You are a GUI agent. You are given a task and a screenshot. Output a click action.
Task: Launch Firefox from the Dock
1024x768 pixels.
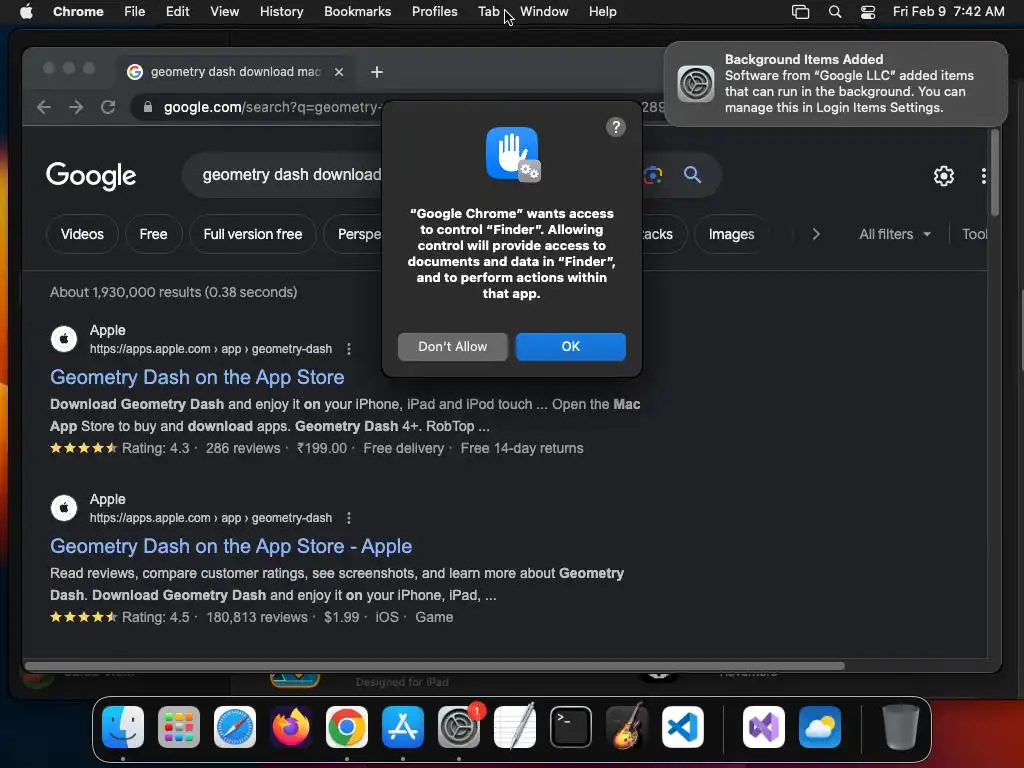coord(291,727)
